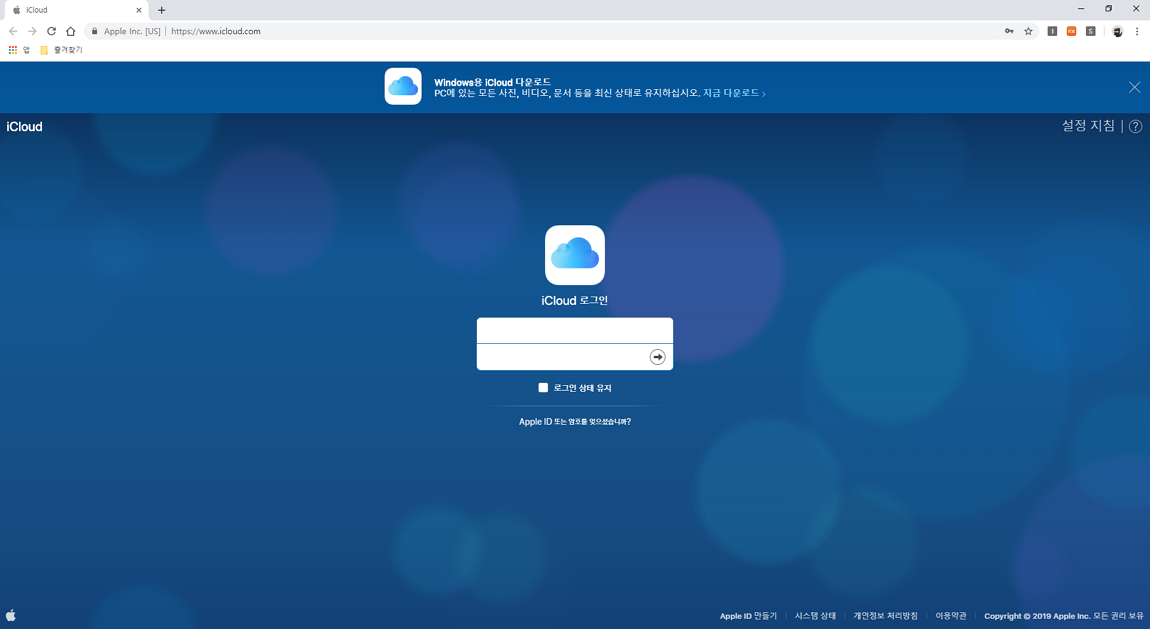Click the iCloud cloud icon in the banner
The width and height of the screenshot is (1150, 629).
403,87
